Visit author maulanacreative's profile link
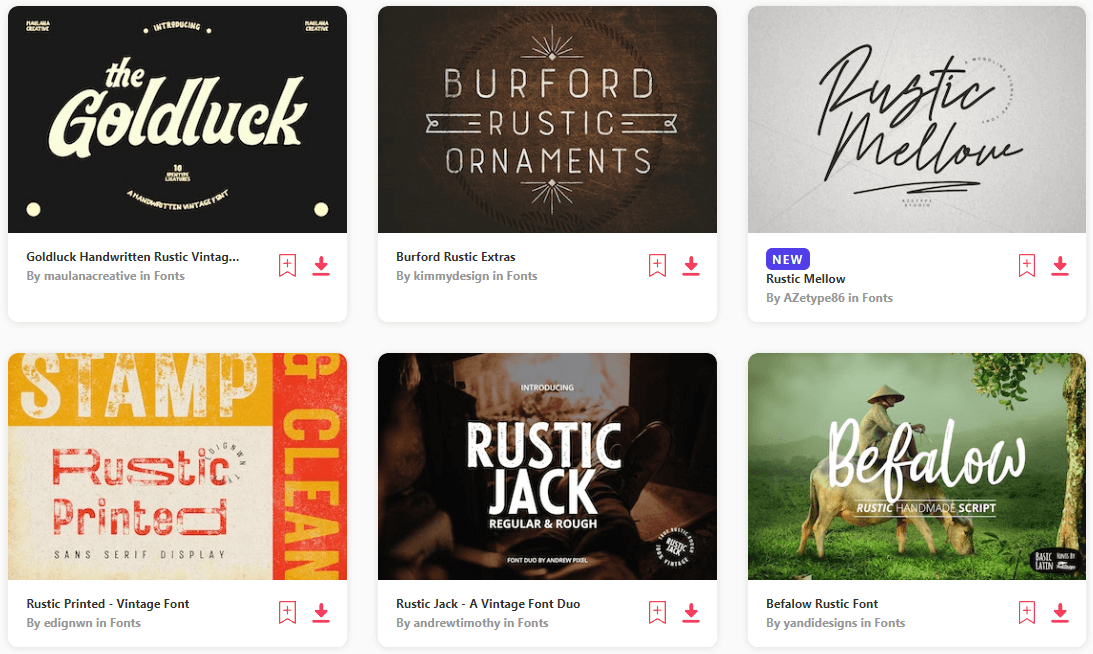The width and height of the screenshot is (1093, 654). tap(90, 276)
